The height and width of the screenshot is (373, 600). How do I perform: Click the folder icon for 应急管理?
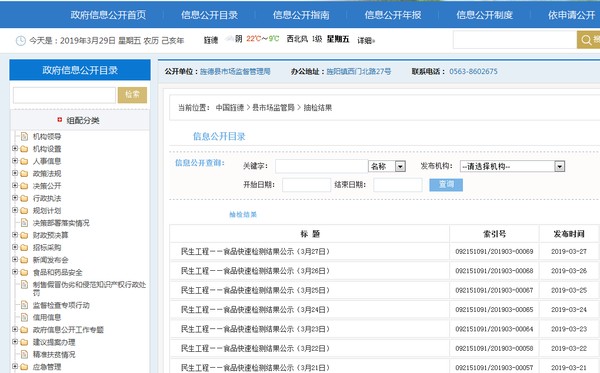[24, 367]
